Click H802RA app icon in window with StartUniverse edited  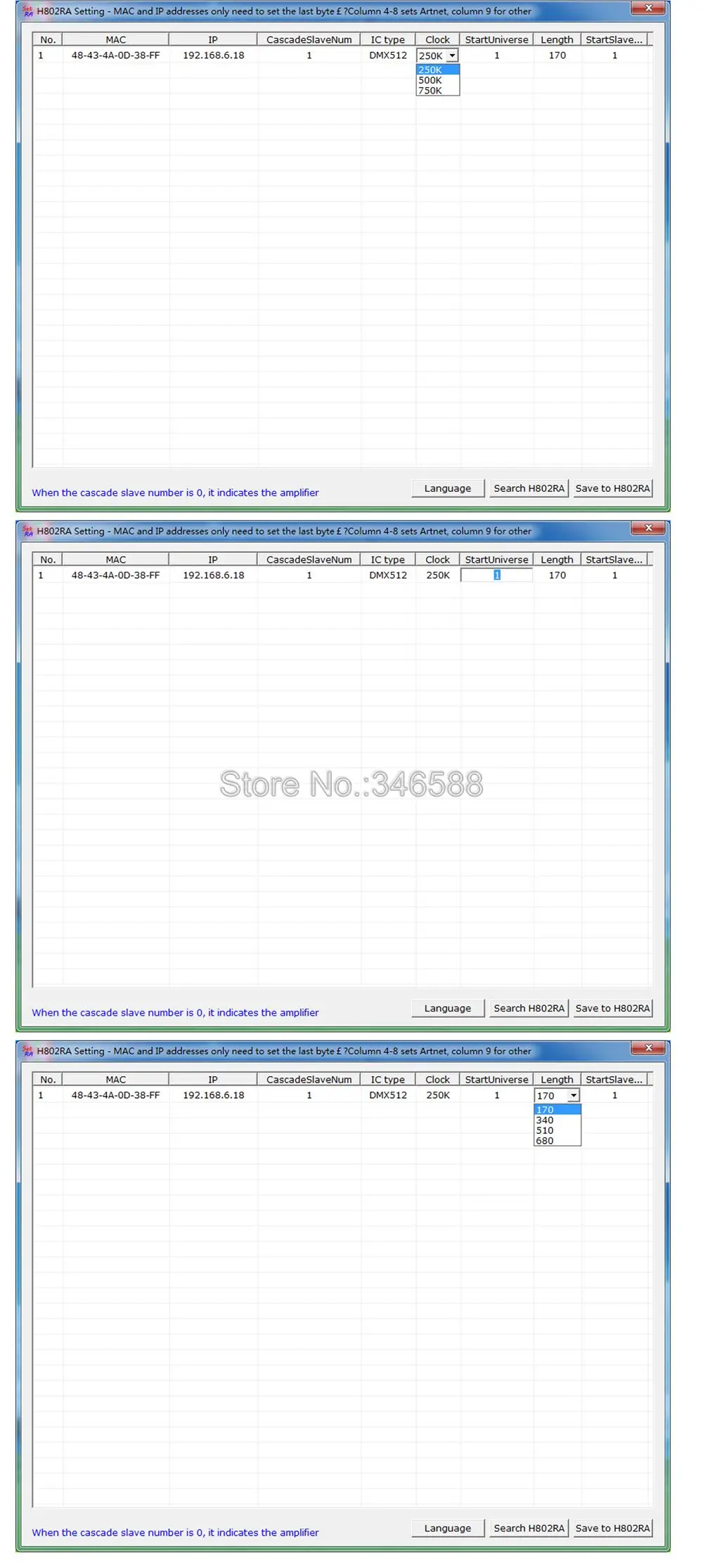click(28, 531)
